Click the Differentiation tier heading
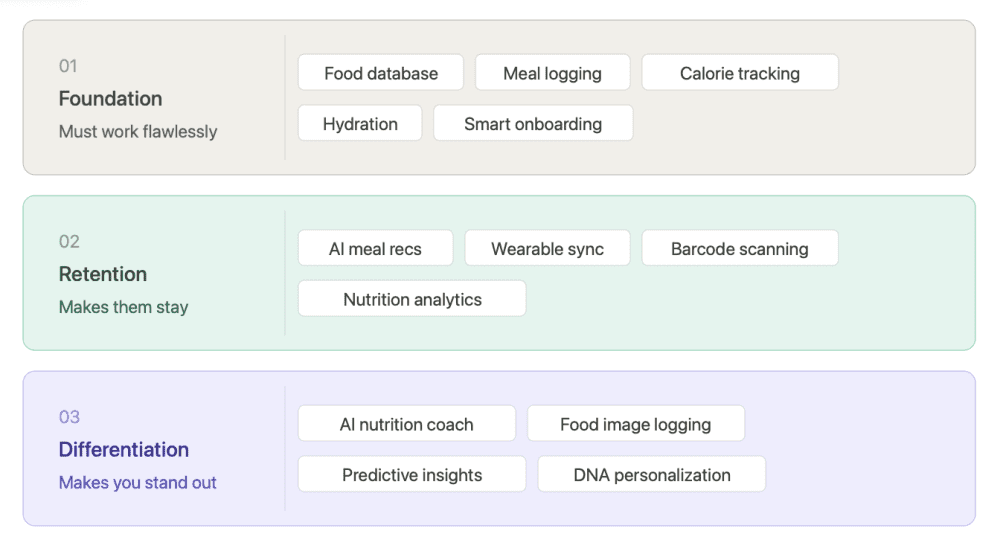Screen dimensions: 1000x554 [124, 450]
